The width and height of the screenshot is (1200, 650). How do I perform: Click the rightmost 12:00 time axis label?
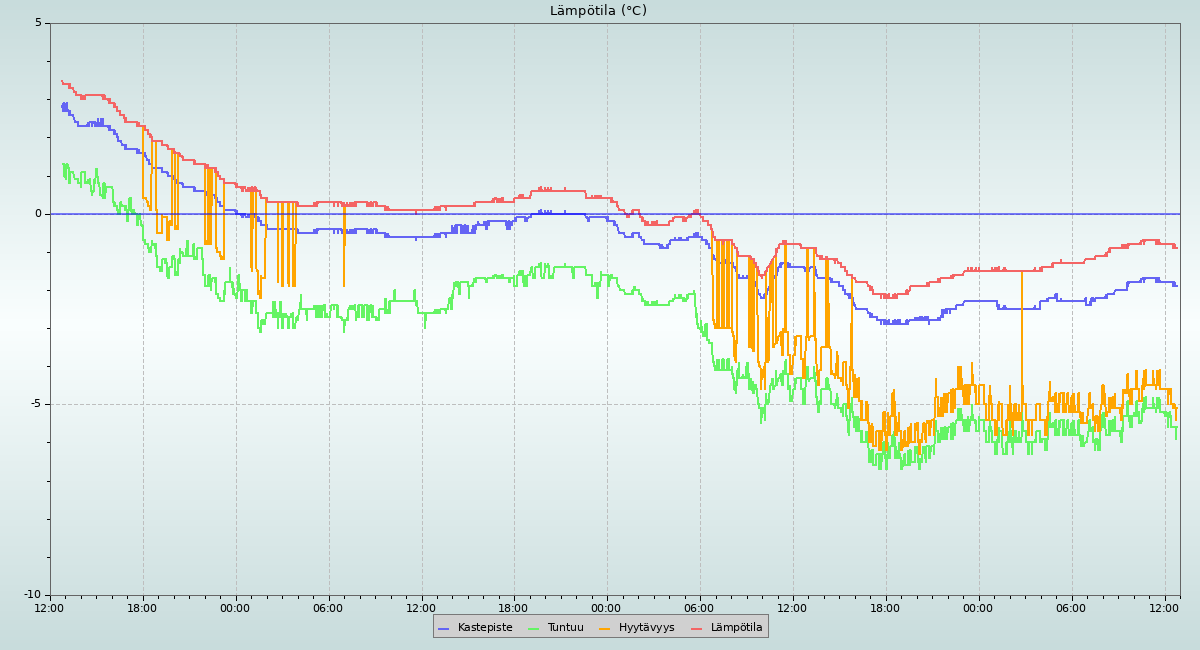(x=1164, y=608)
